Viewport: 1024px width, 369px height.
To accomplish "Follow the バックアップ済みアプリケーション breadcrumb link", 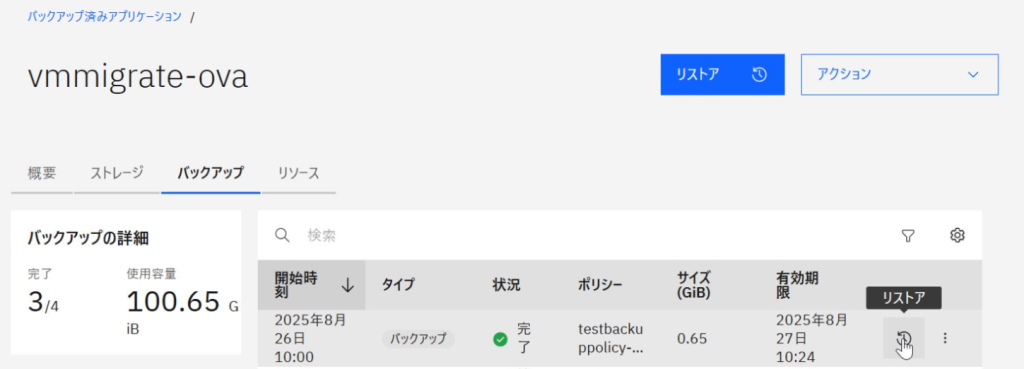I will point(104,16).
